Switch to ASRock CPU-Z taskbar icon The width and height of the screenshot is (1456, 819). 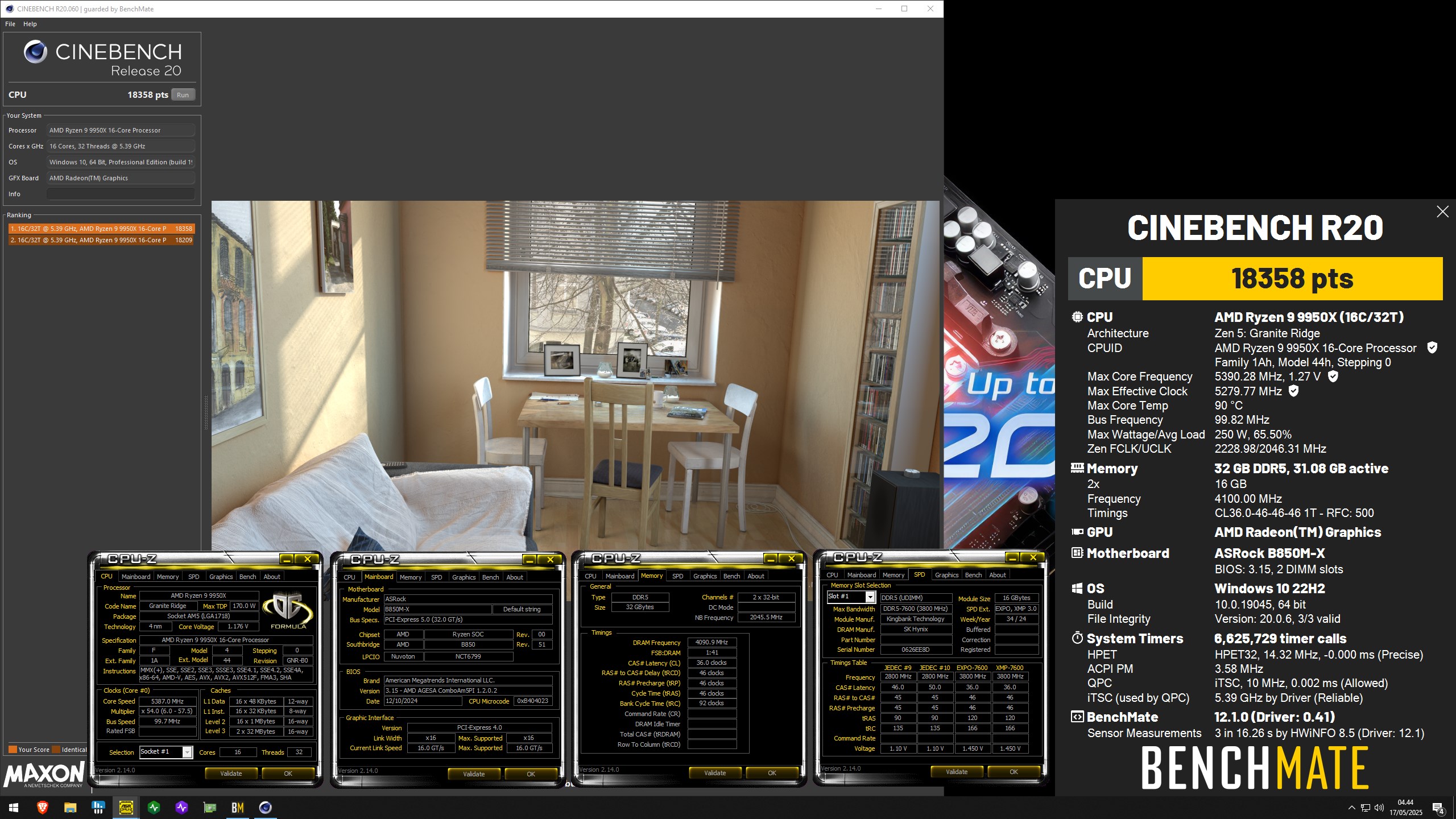(126, 808)
